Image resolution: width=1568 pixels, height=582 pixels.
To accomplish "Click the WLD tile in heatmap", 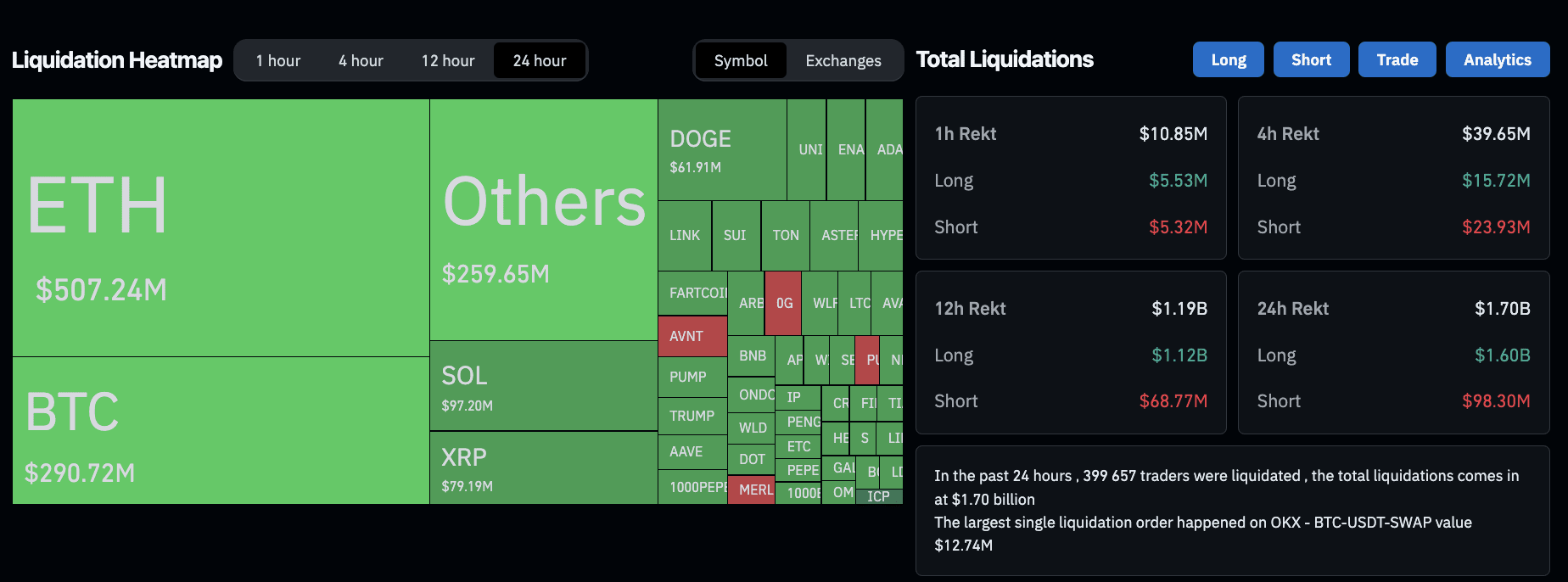I will 752,428.
